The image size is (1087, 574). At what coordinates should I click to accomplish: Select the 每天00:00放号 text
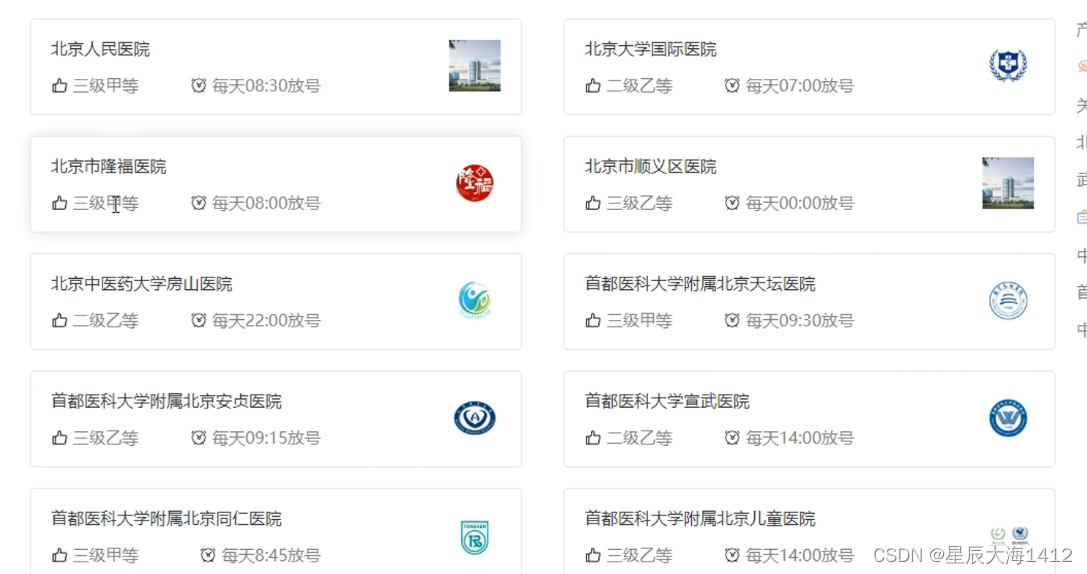(800, 203)
